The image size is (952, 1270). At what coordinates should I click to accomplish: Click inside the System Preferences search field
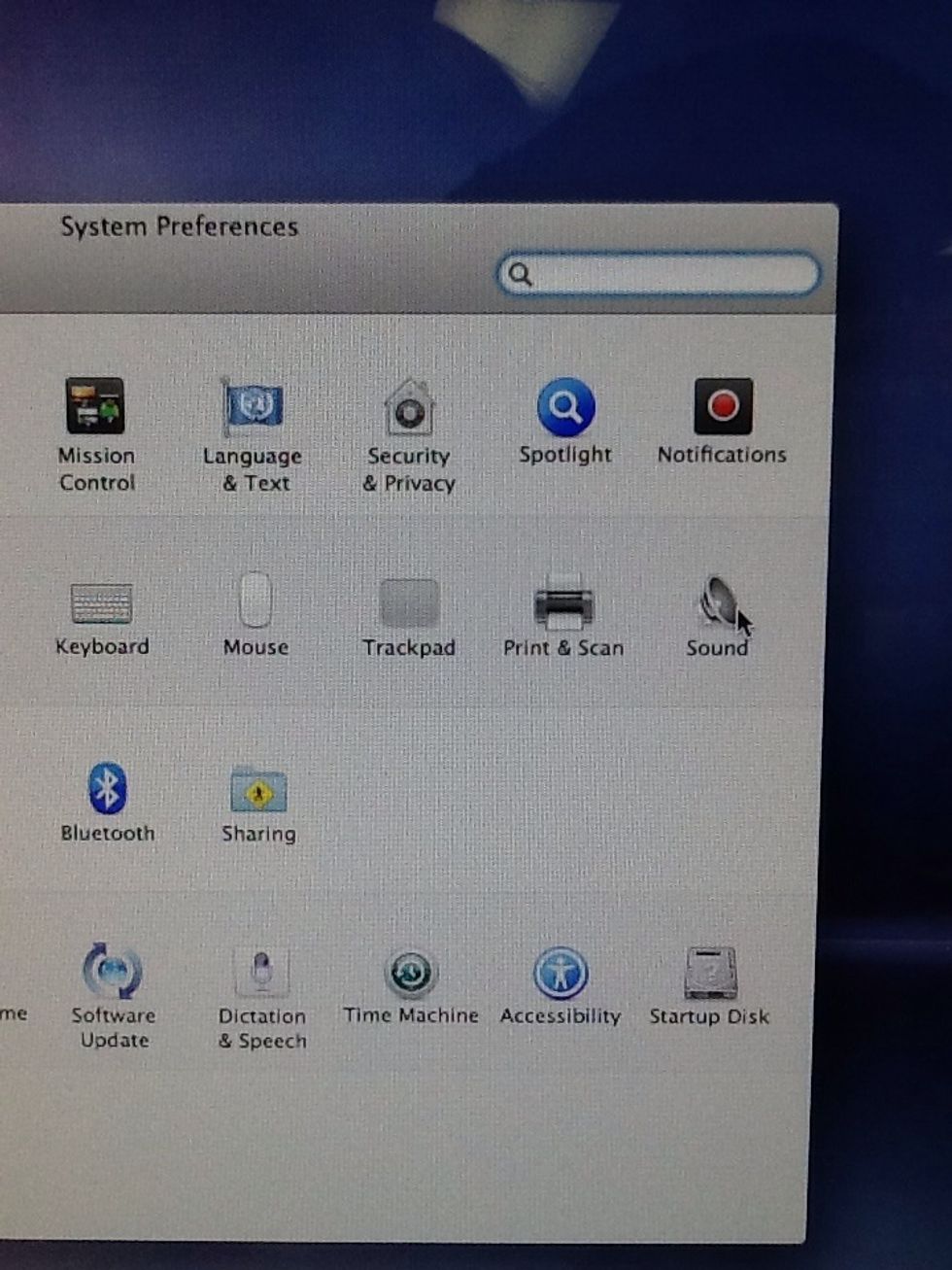[x=670, y=274]
